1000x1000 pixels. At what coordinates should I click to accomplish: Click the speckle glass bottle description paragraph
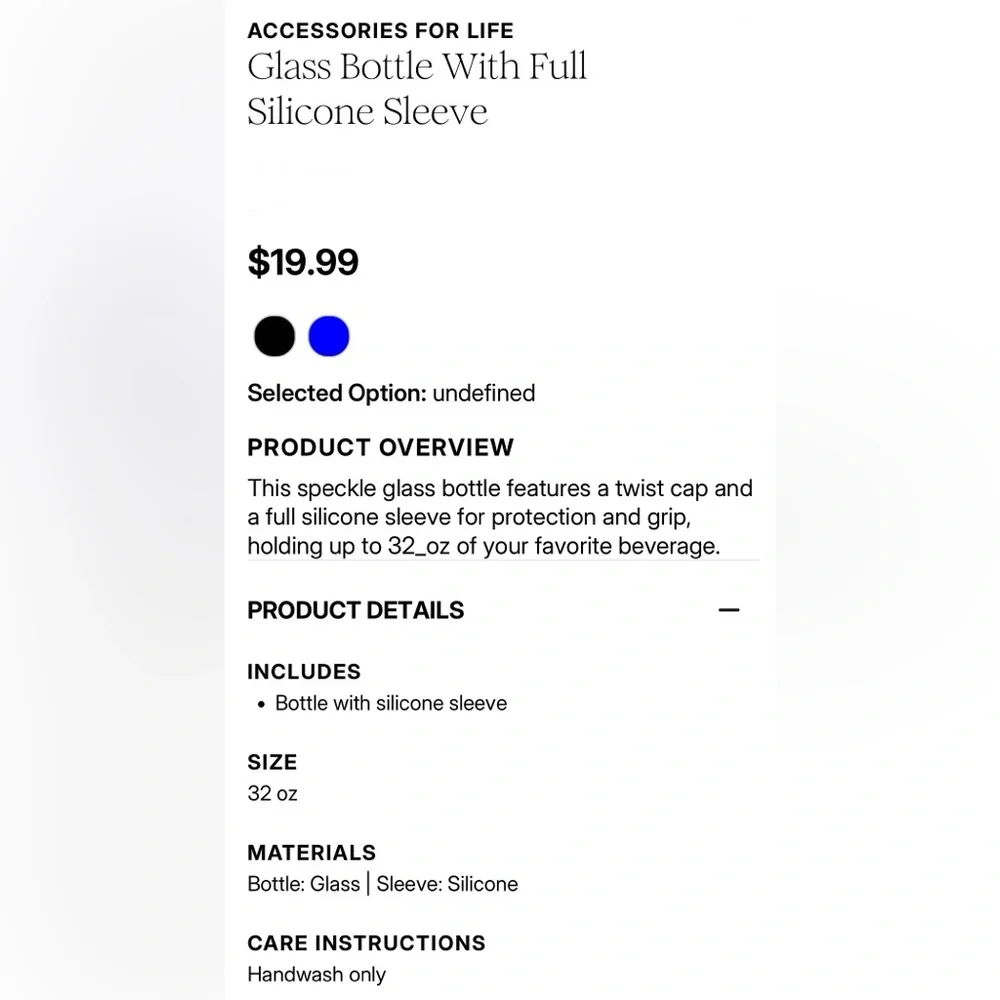500,517
